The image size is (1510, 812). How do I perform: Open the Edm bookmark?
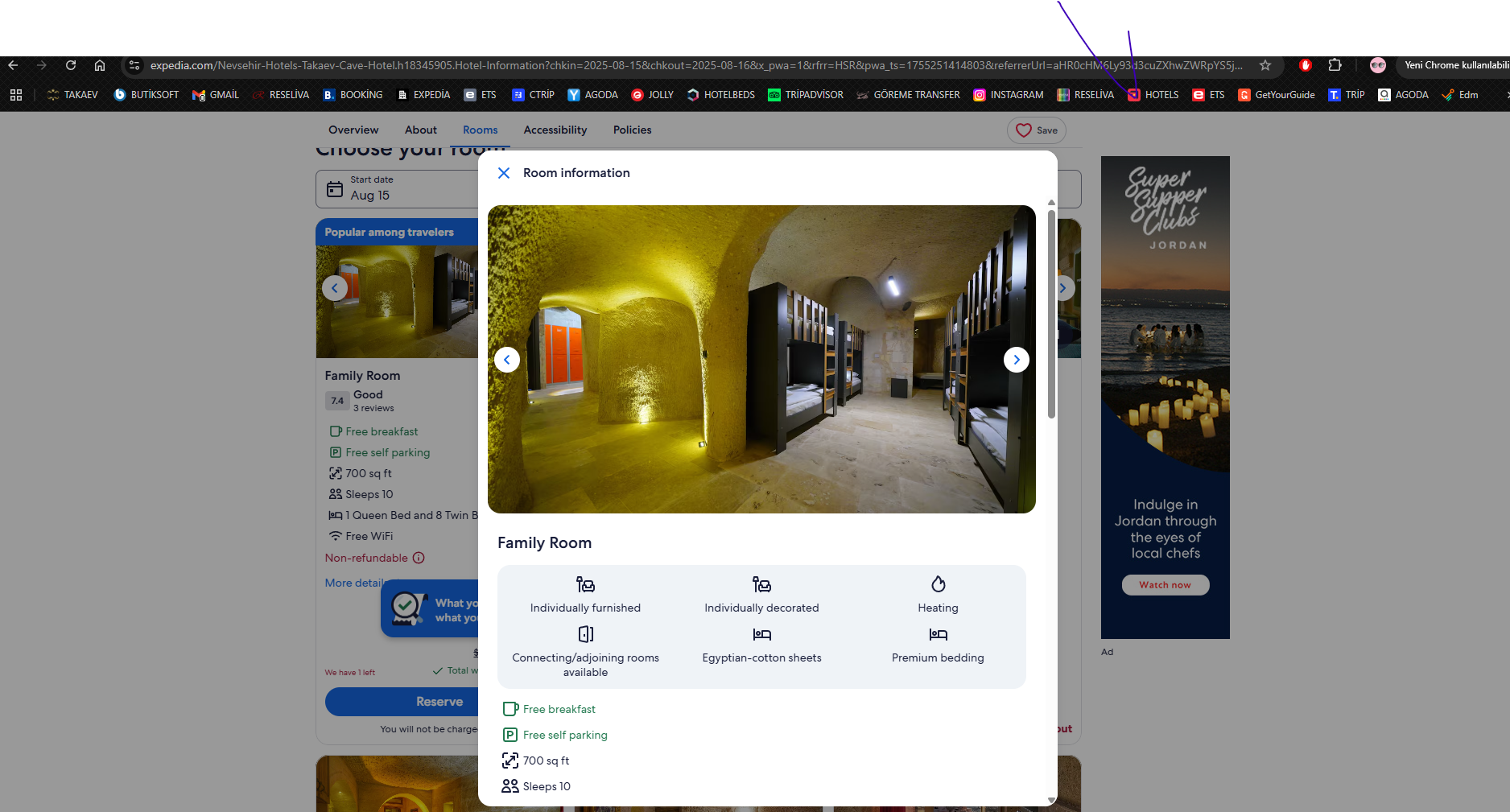1460,95
